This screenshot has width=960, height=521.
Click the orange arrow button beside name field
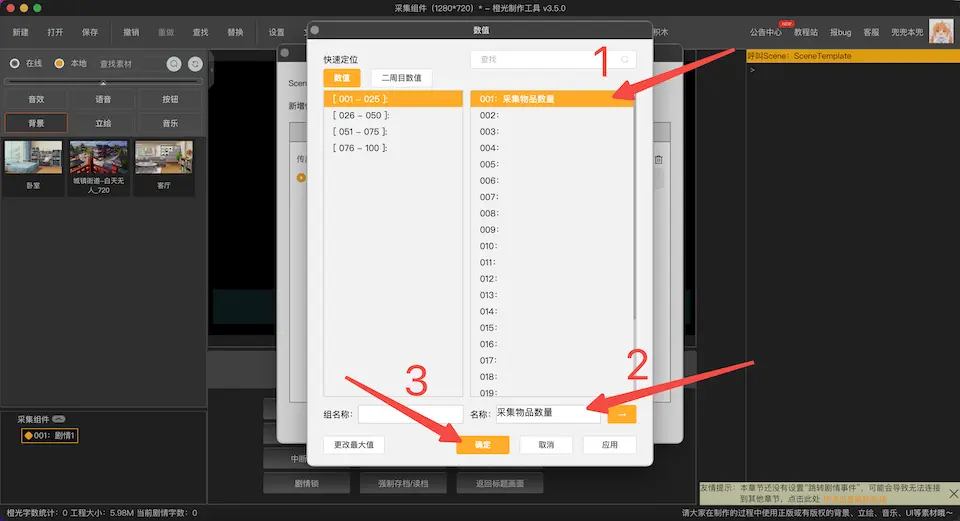(621, 414)
